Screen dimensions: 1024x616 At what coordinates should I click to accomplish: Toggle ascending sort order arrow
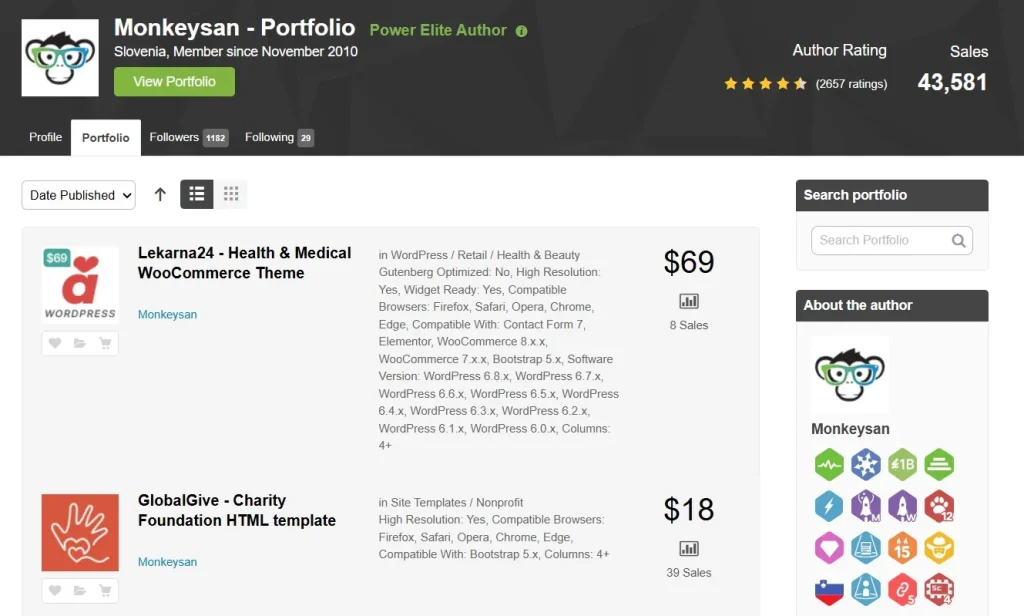click(160, 194)
